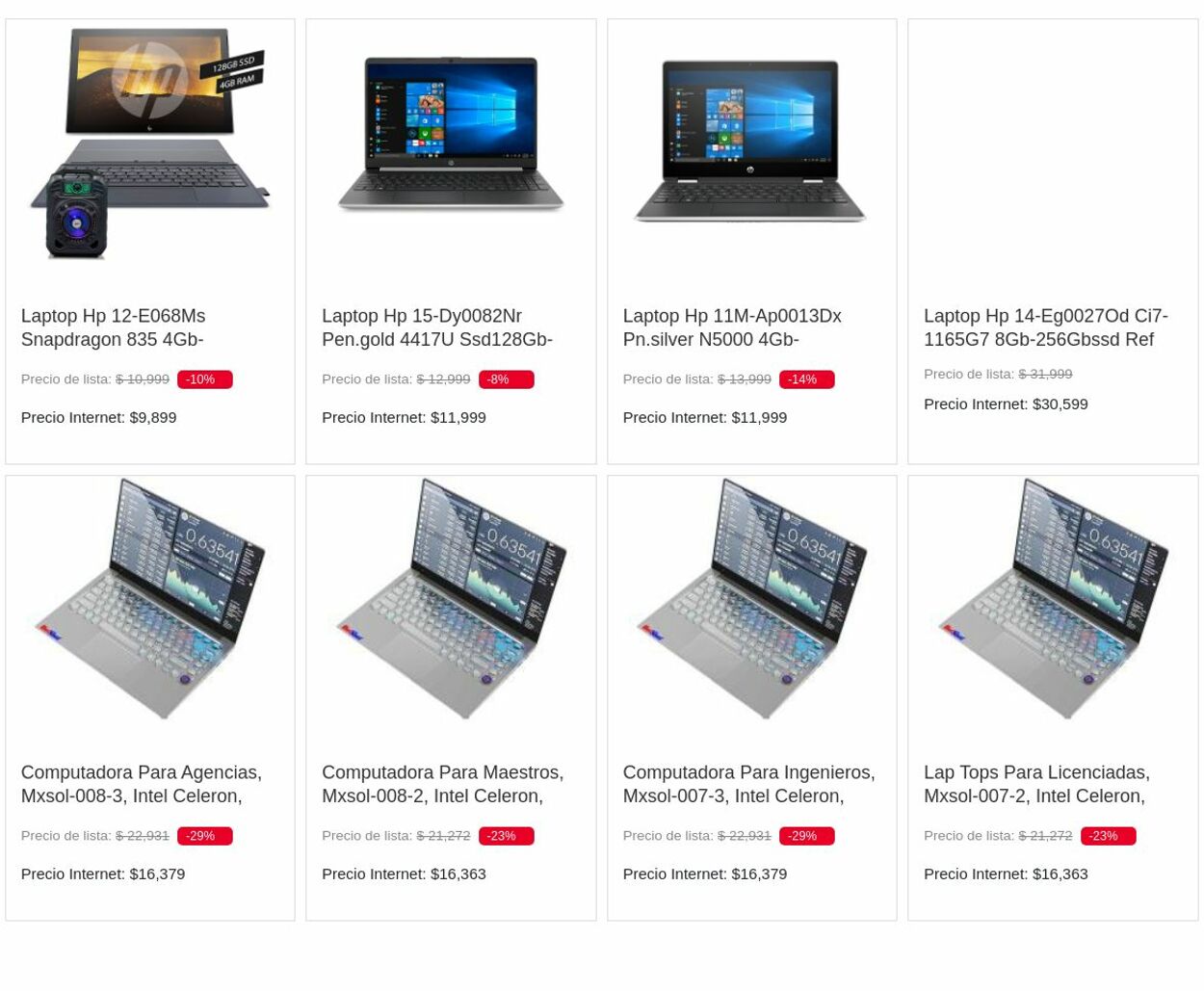
Task: Open the Computadora Para Agencias product image
Action: click(x=150, y=598)
